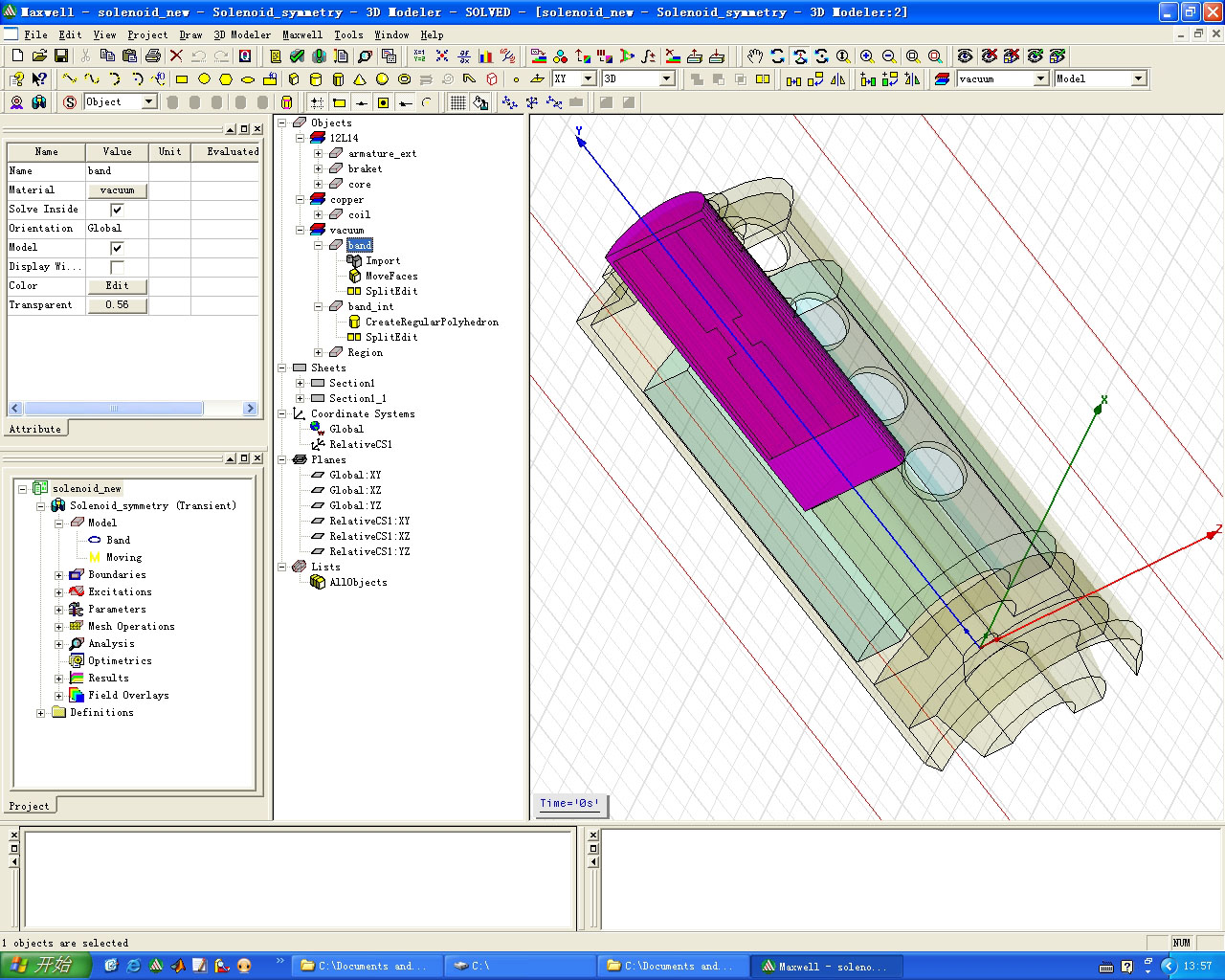This screenshot has height=980, width=1225.
Task: Enable the Display Wireframe checkbox
Action: pos(117,267)
